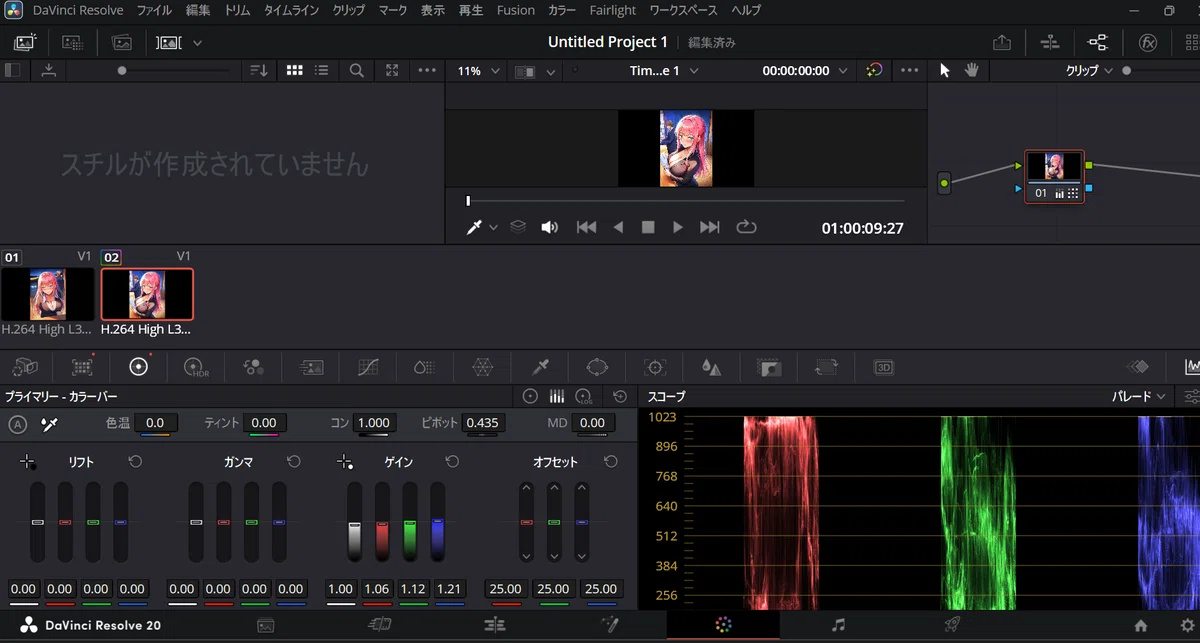Stop viewer playback
The width and height of the screenshot is (1200, 643).
click(x=648, y=228)
